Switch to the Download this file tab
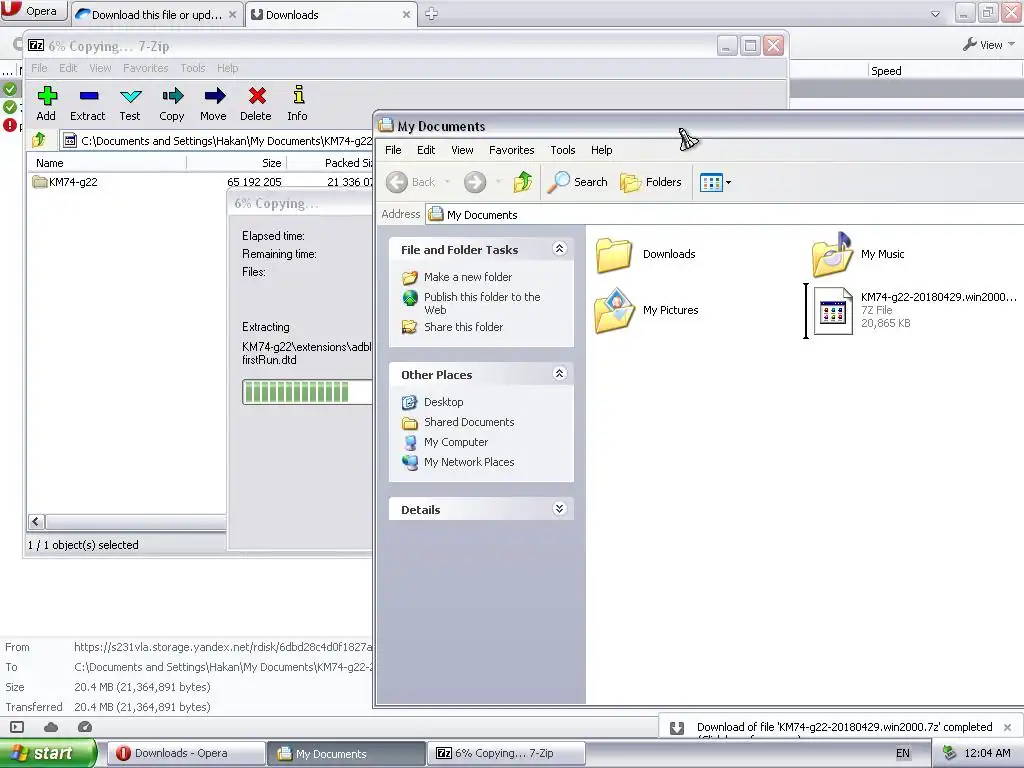 [157, 14]
